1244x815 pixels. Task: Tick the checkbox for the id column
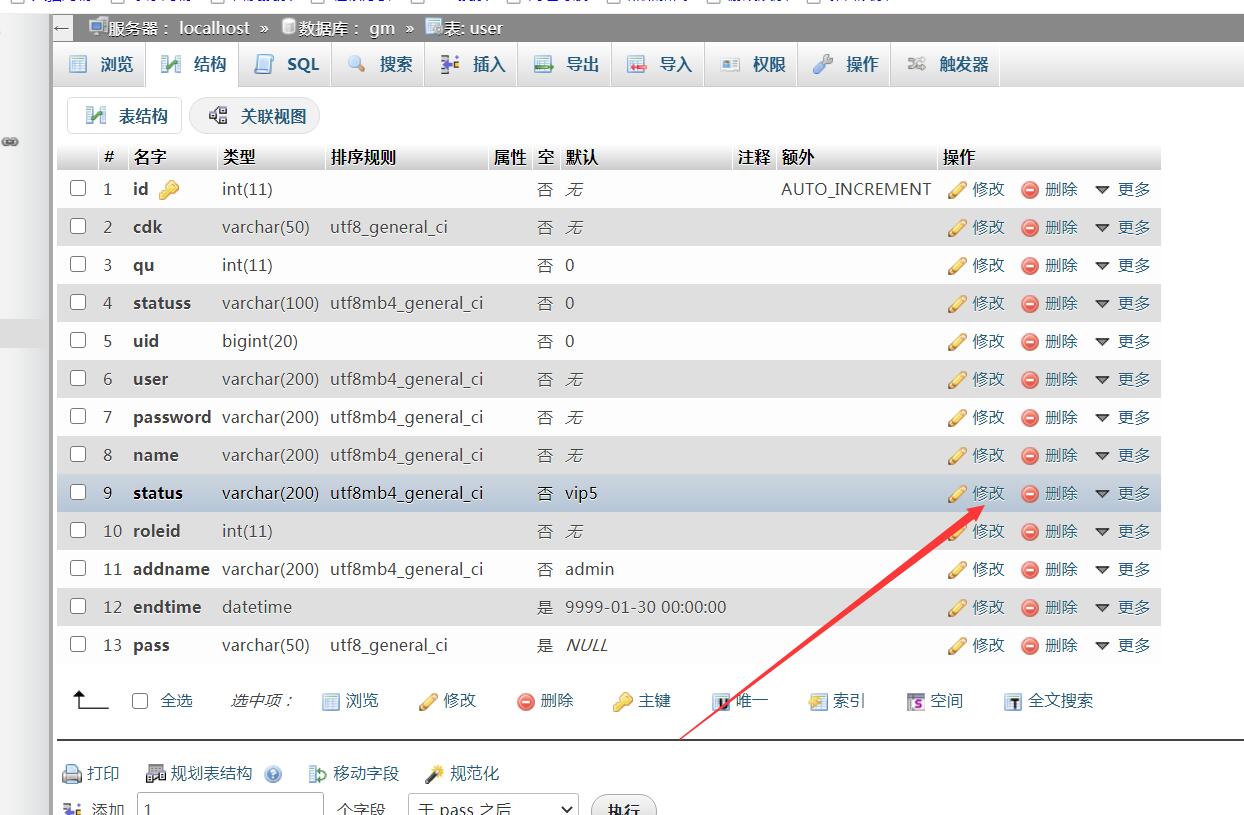pos(78,188)
